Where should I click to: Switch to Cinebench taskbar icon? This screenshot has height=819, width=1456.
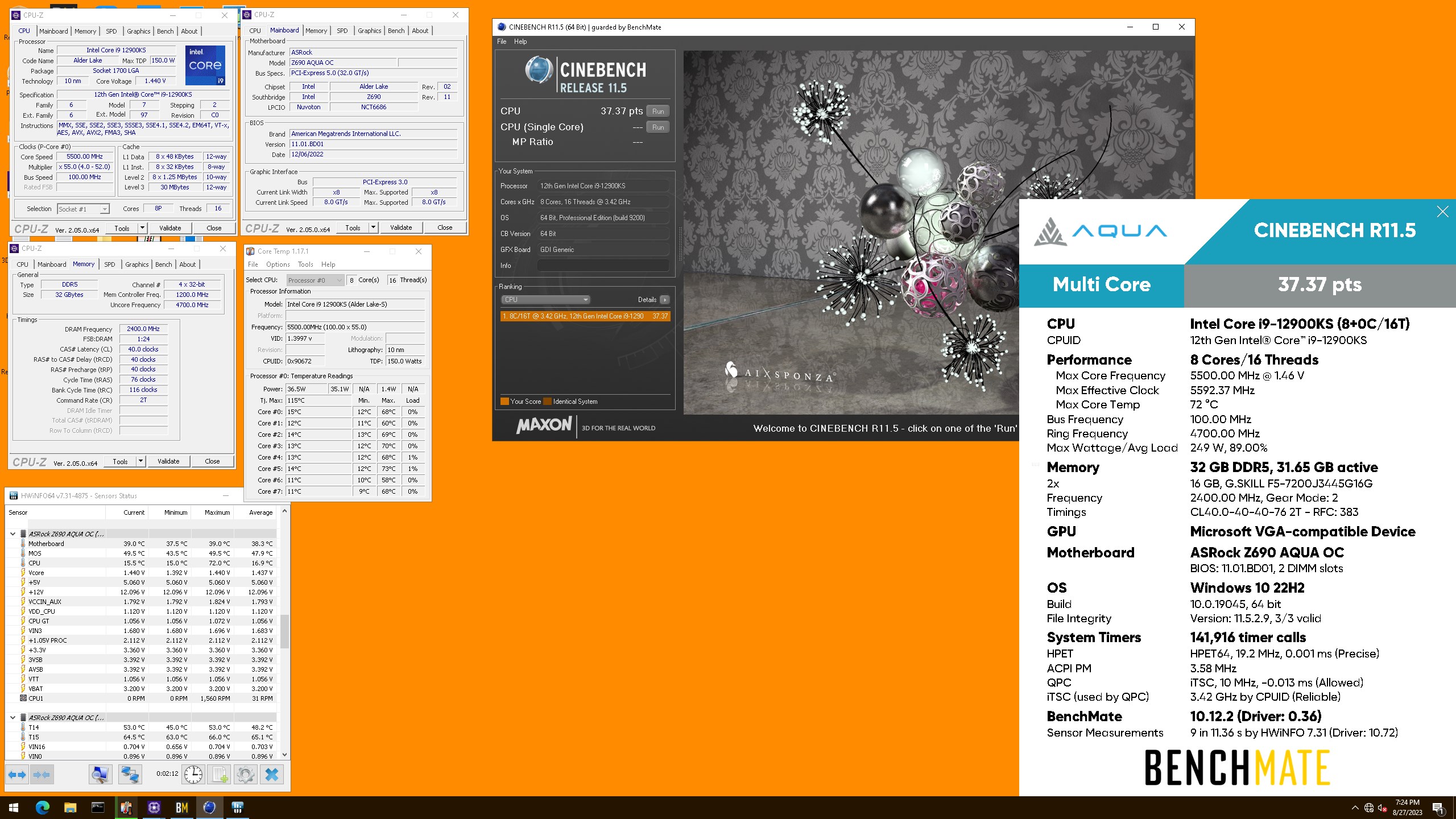pyautogui.click(x=209, y=808)
